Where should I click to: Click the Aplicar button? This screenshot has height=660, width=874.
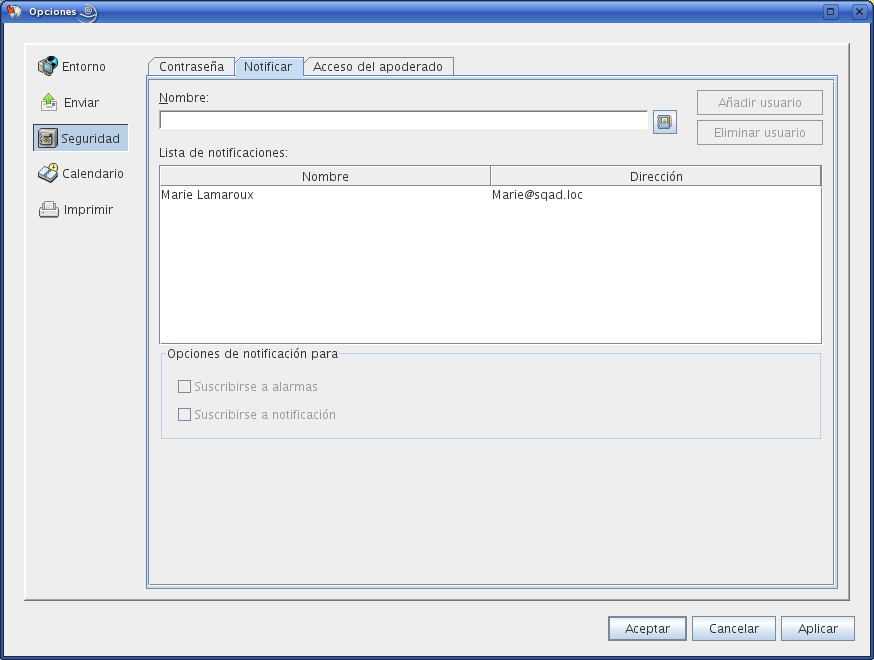pyautogui.click(x=818, y=628)
